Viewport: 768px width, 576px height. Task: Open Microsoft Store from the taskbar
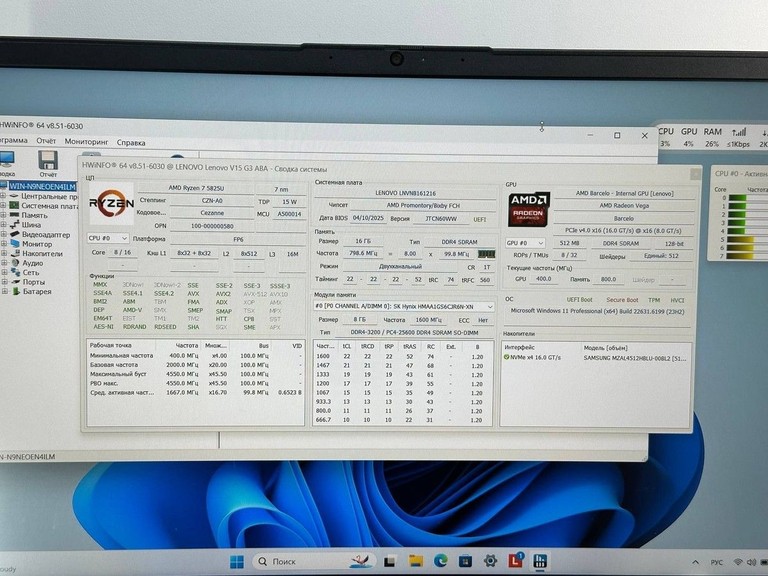[465, 561]
